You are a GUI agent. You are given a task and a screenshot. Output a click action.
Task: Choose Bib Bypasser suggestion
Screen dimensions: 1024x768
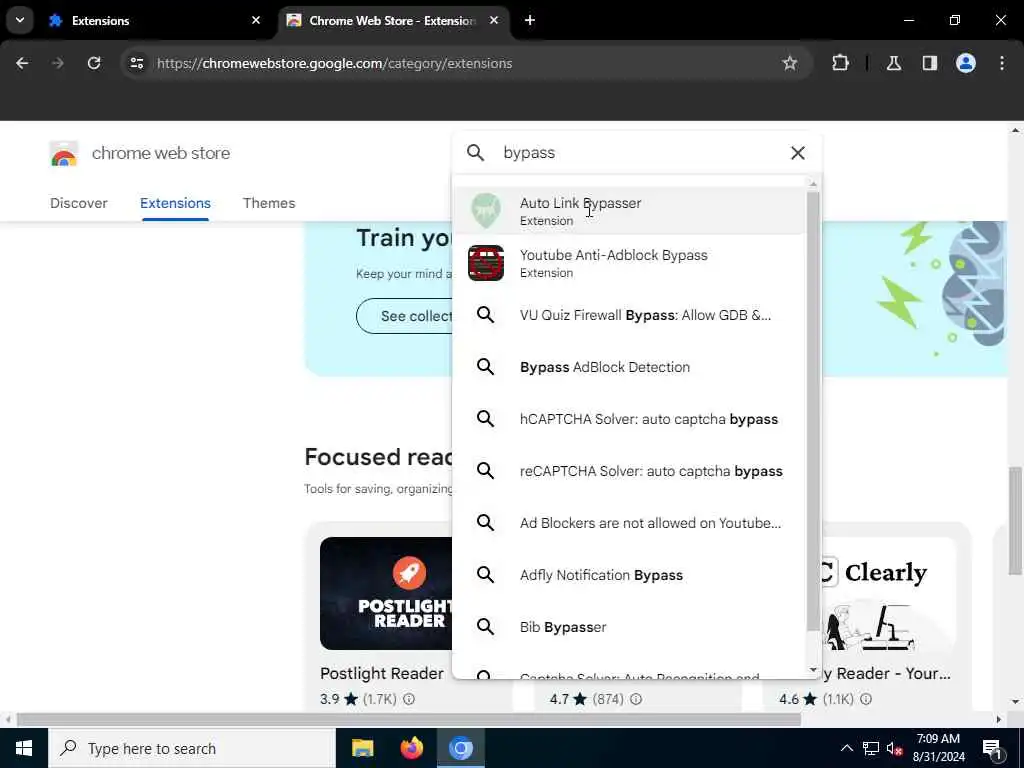pyautogui.click(x=629, y=627)
